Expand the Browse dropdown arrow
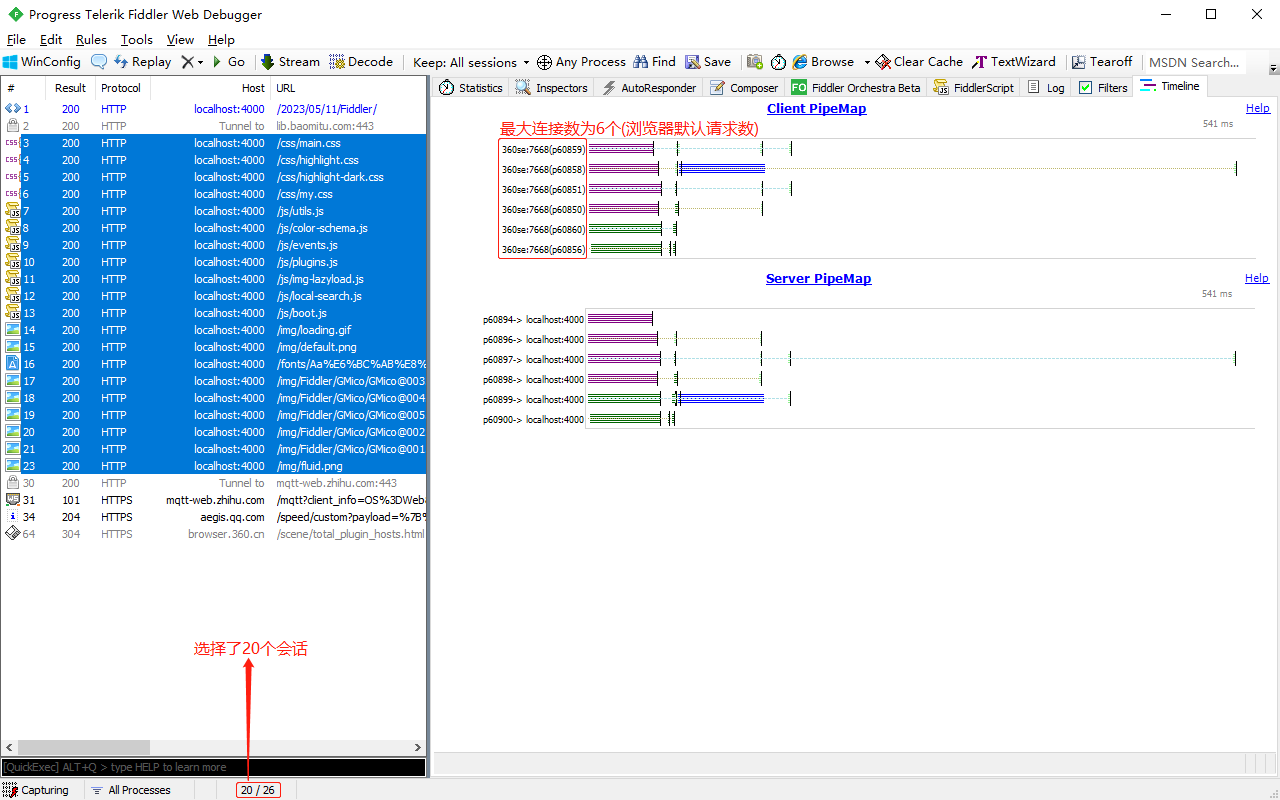 coord(867,62)
